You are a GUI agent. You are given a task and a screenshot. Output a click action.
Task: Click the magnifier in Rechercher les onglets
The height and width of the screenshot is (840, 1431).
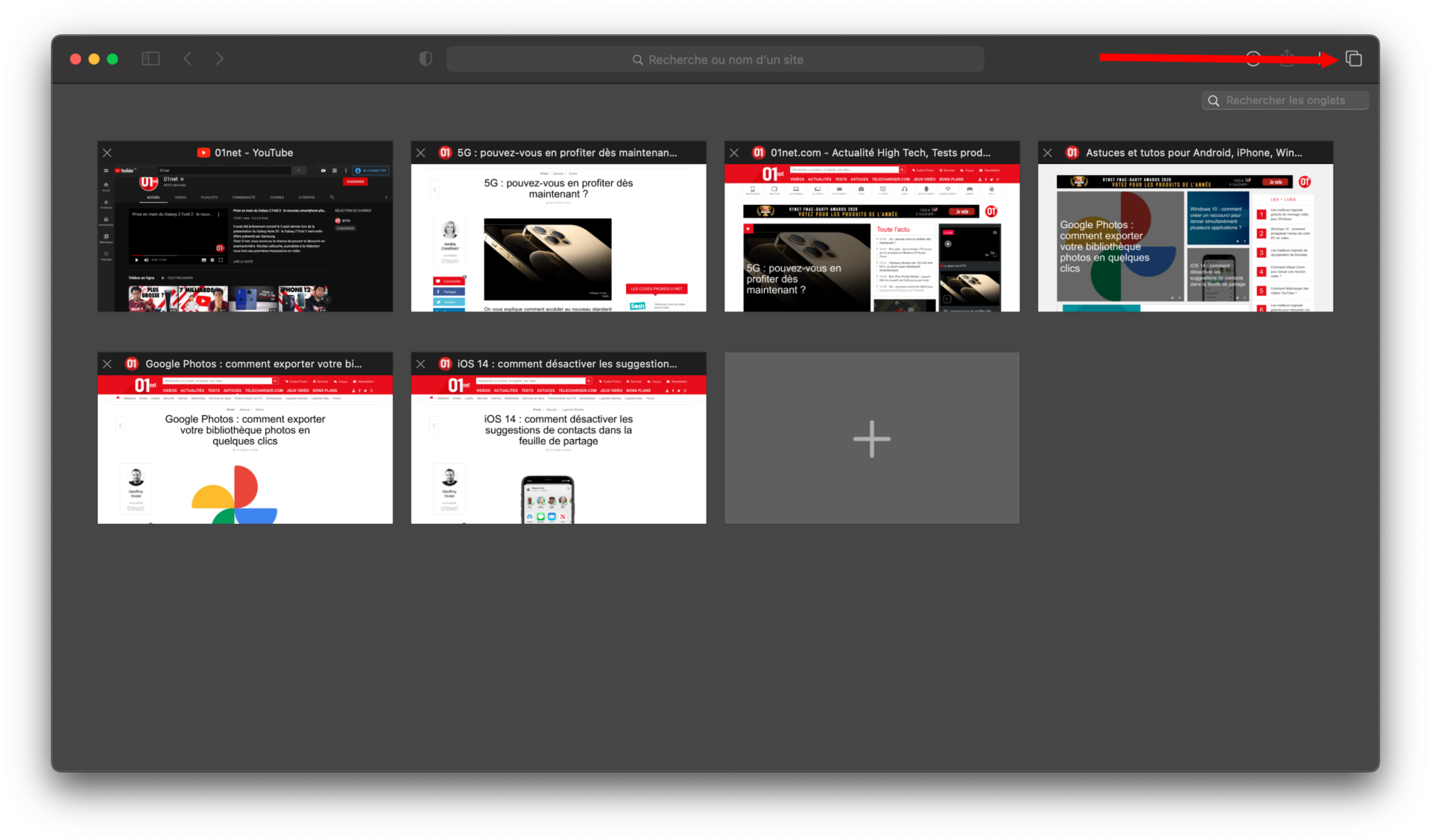click(x=1213, y=101)
